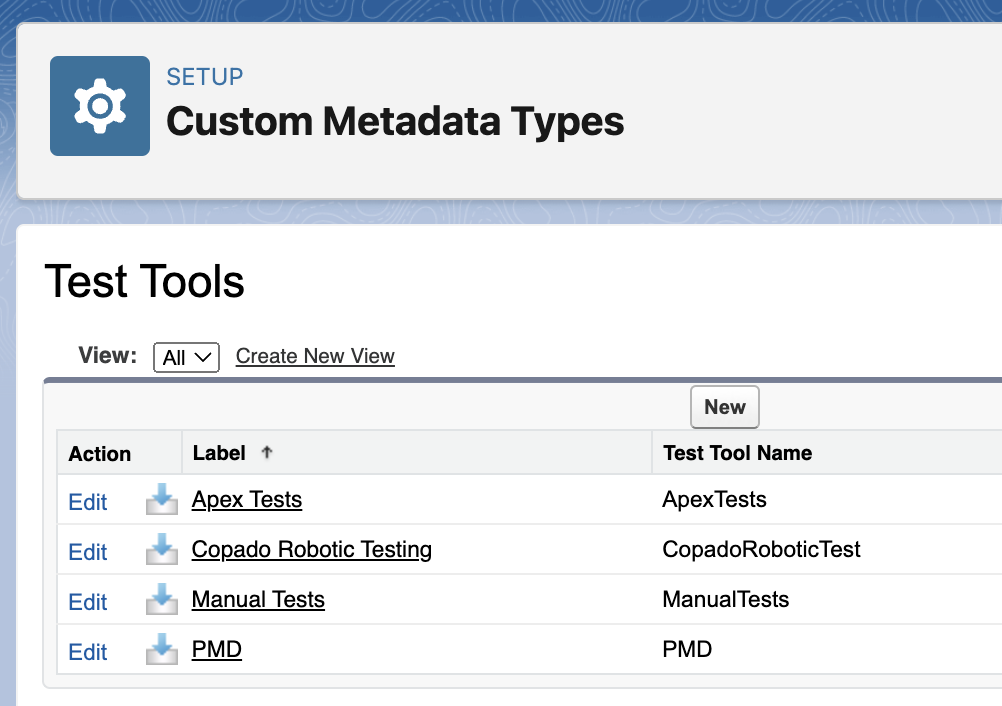The image size is (1002, 706).
Task: Edit the Copado Robotic Testing record
Action: [x=88, y=552]
